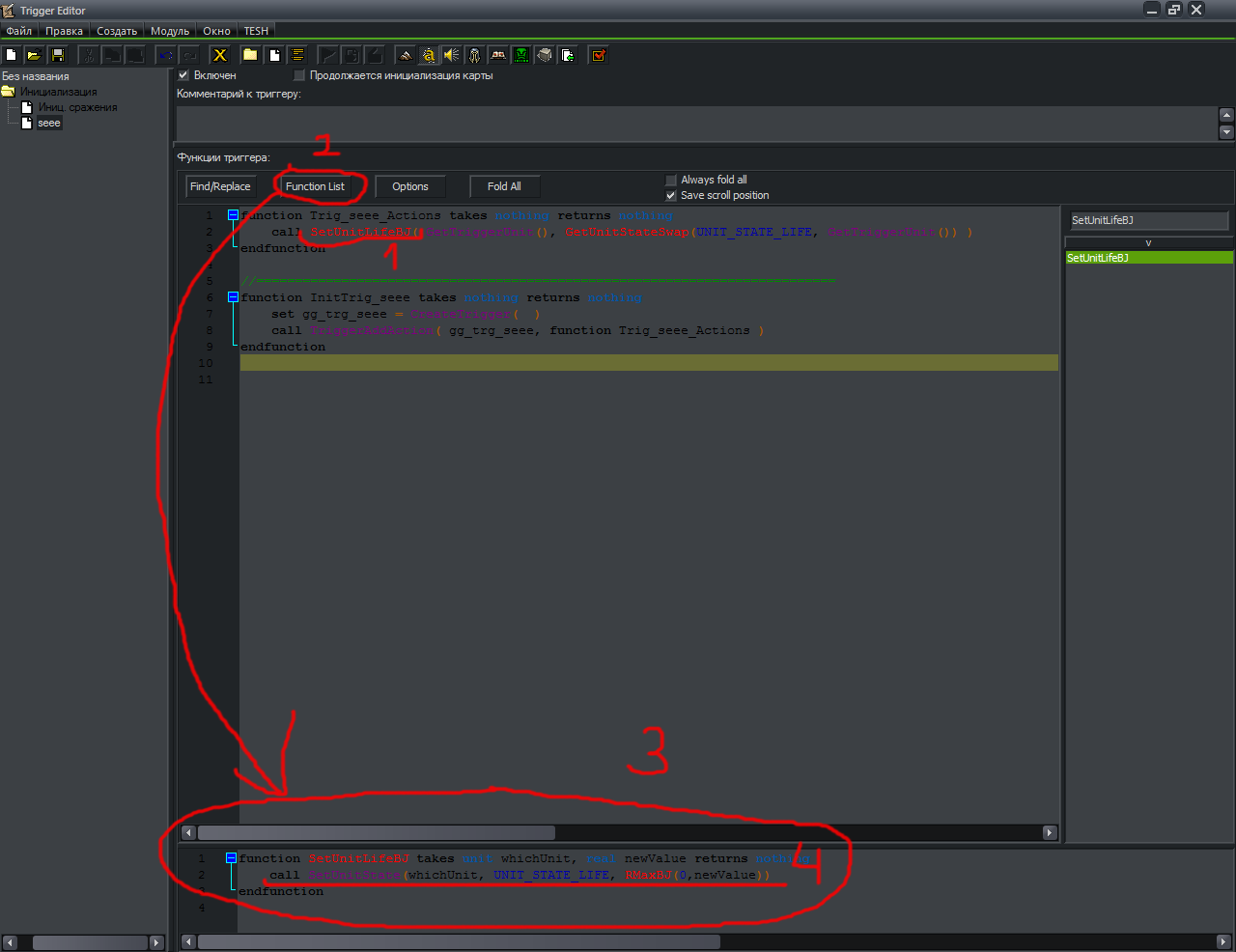Open the Object Editor helmet icon
This screenshot has height=952, width=1236.
pyautogui.click(x=475, y=55)
